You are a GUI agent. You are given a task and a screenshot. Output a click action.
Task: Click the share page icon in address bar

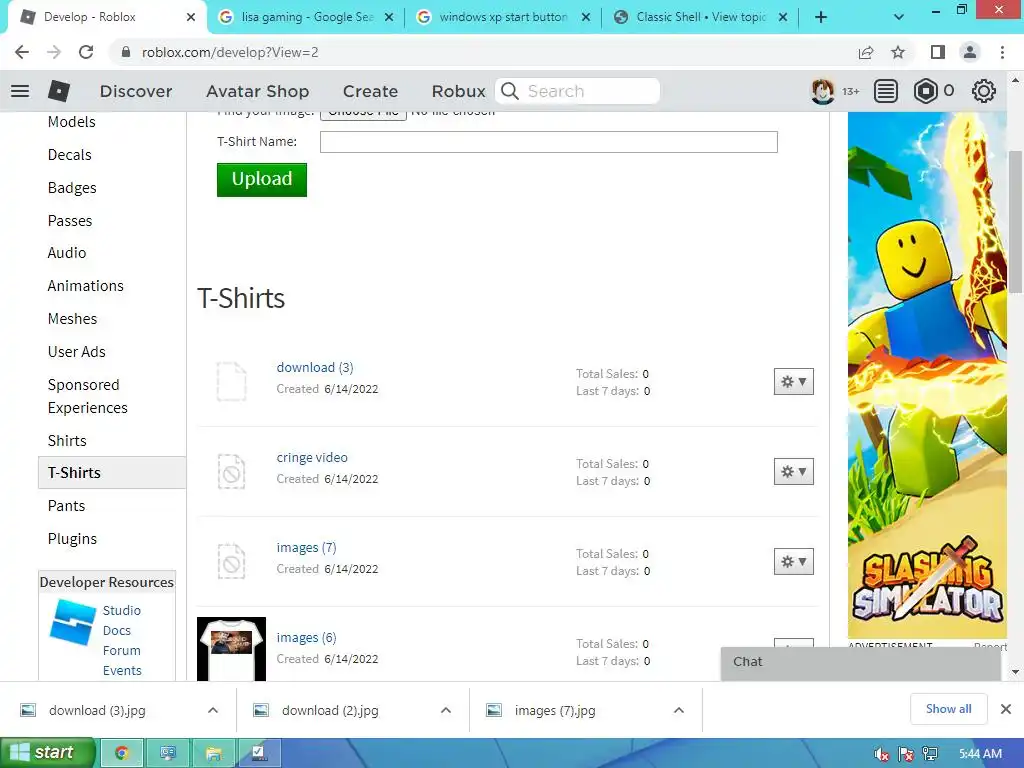tap(866, 52)
